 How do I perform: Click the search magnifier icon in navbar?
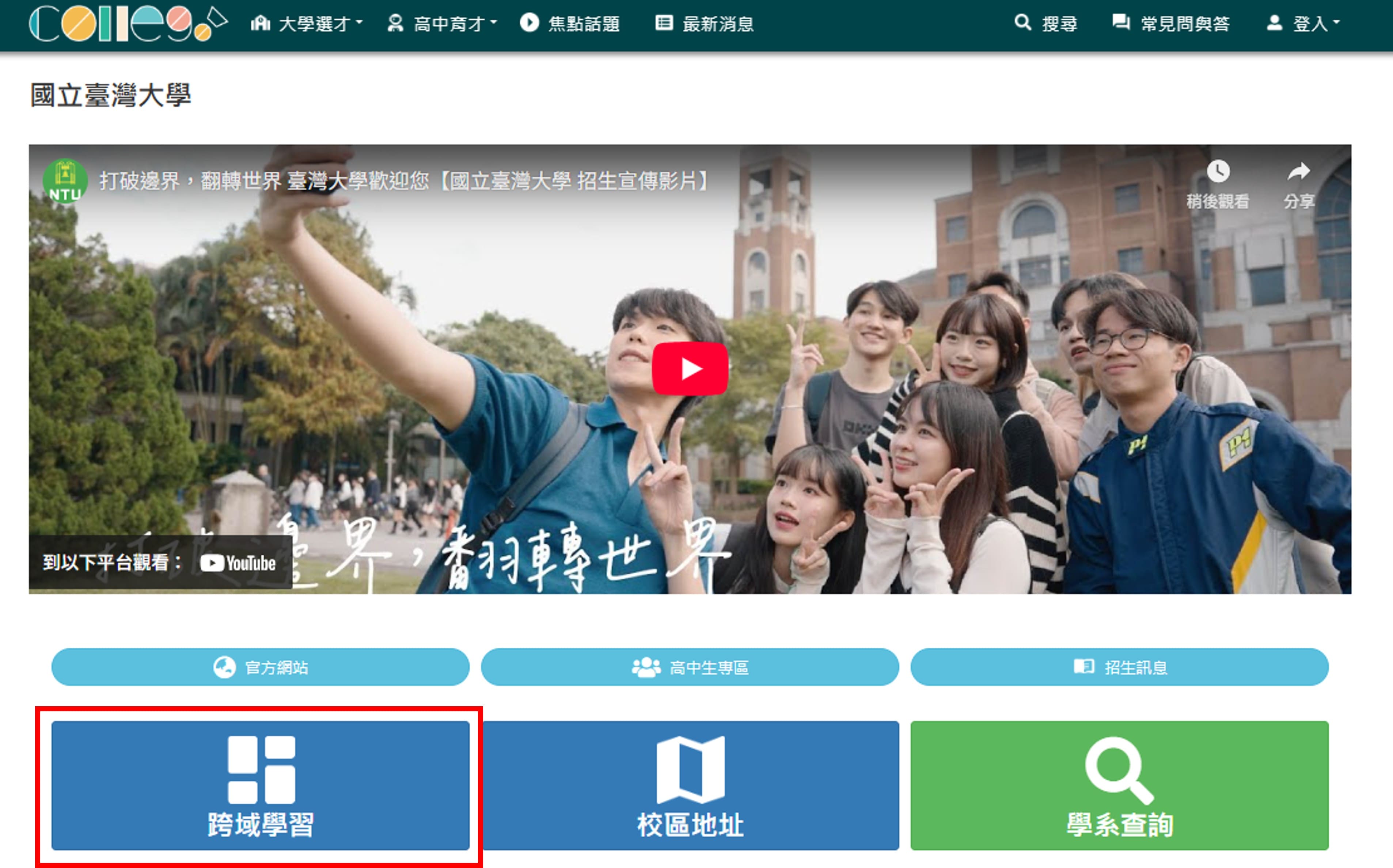1023,23
